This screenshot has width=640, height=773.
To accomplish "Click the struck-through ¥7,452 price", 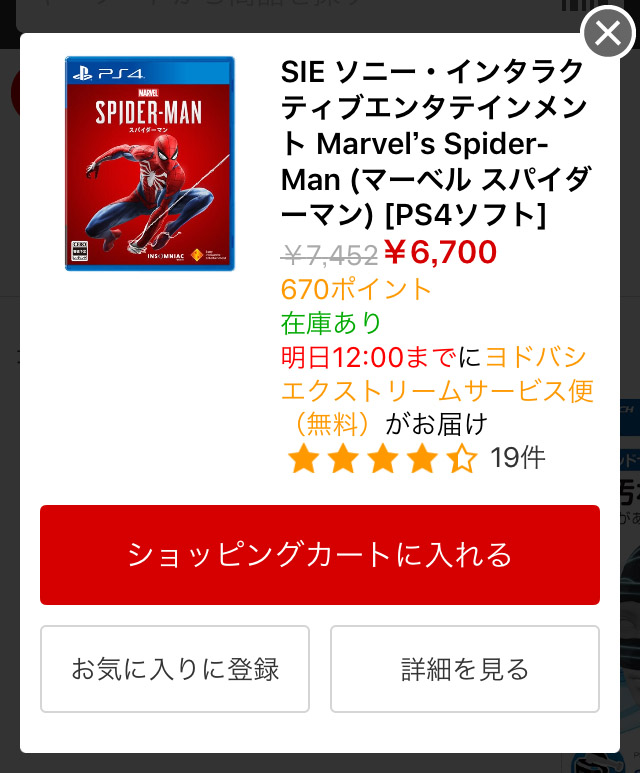I will coord(329,255).
